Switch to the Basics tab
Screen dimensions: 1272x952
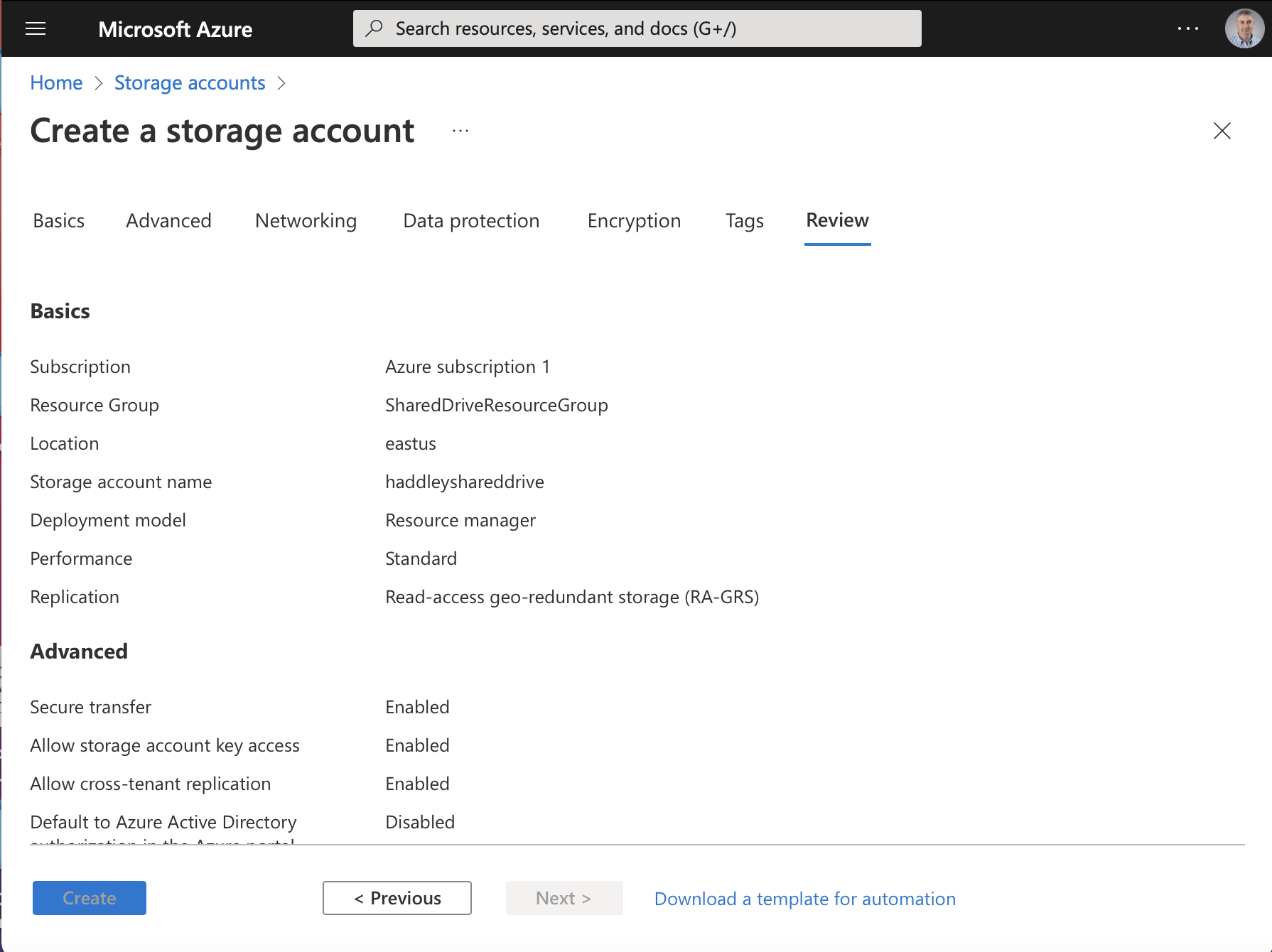pos(59,221)
